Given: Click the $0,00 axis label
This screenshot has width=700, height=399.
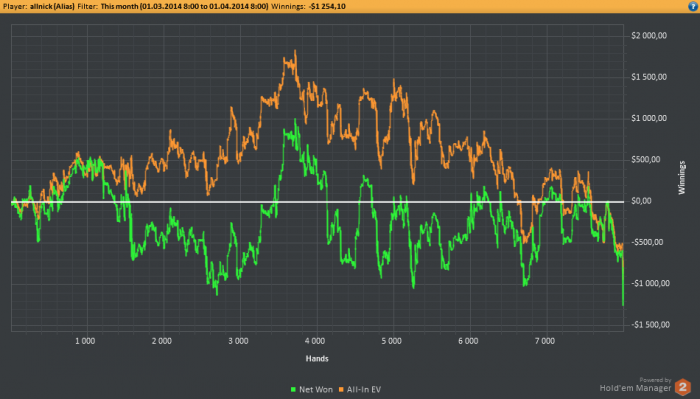Looking at the screenshot, I should [x=642, y=201].
